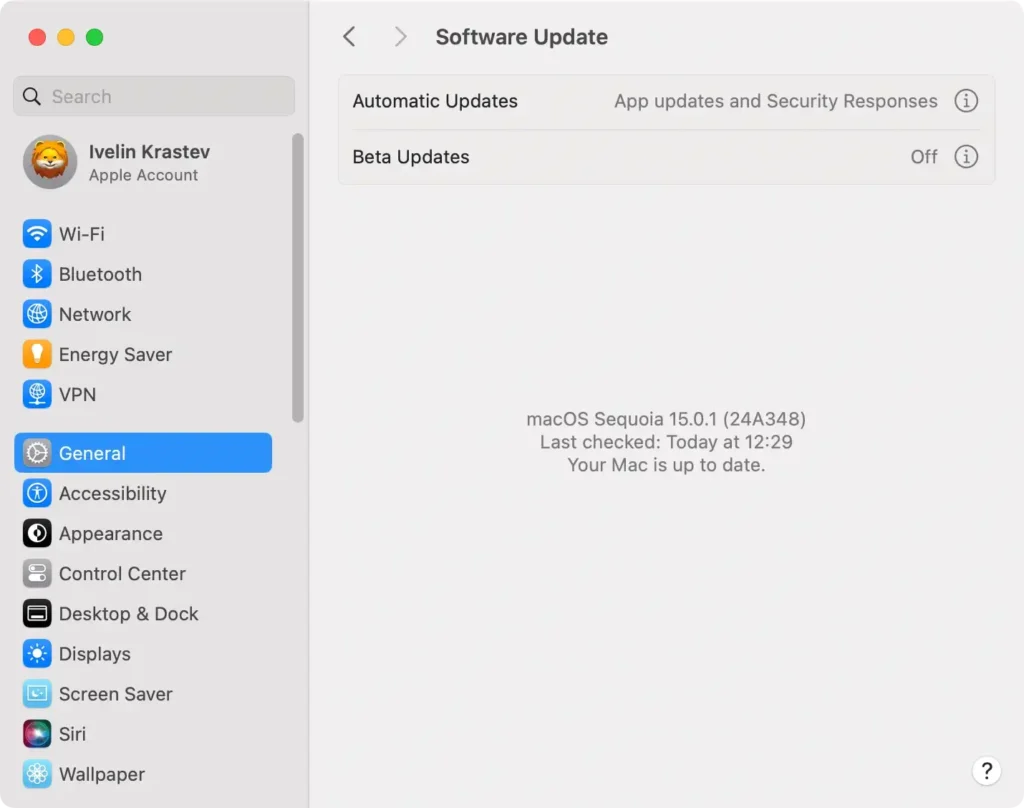Screen dimensions: 1024x808
Task: Select the Appearance label
Action: (x=111, y=533)
